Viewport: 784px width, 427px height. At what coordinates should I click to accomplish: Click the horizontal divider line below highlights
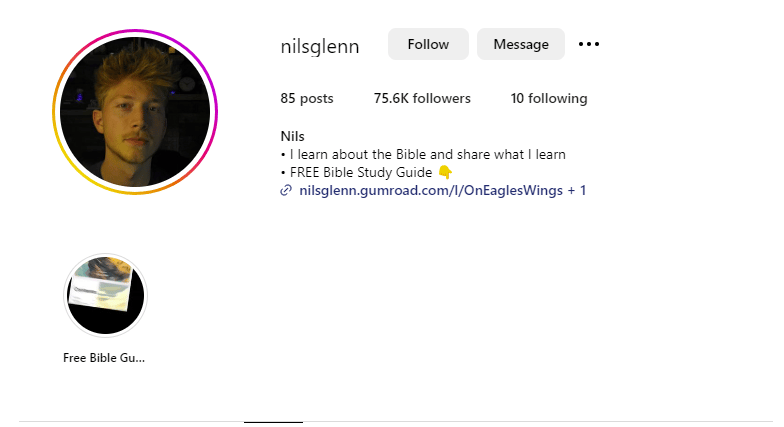(396, 422)
